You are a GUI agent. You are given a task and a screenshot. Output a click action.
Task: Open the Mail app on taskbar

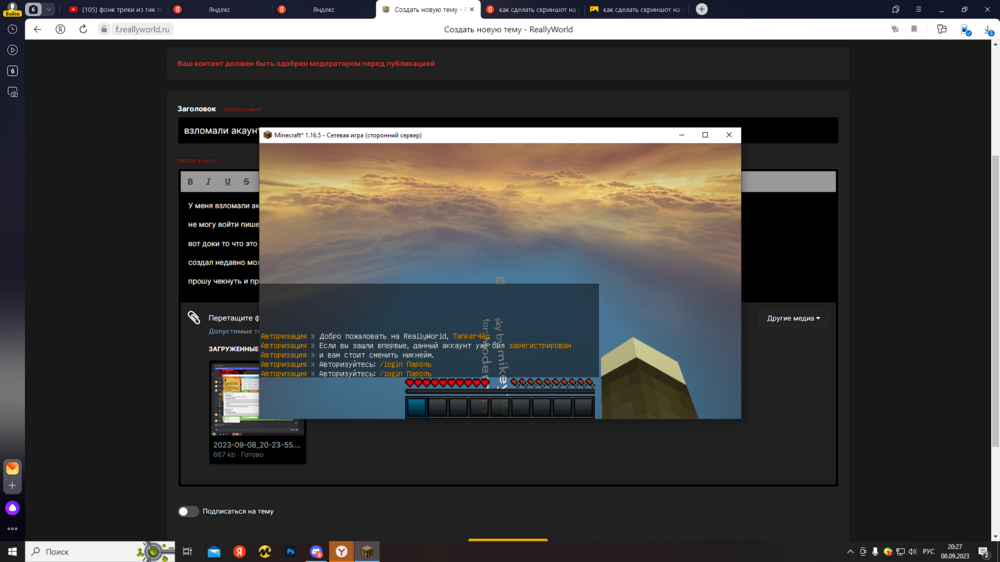click(x=214, y=552)
